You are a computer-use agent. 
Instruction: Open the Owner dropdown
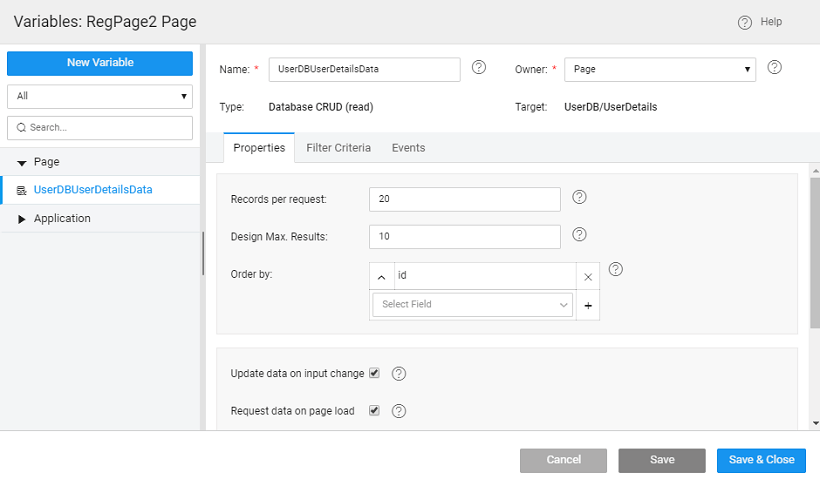659,69
